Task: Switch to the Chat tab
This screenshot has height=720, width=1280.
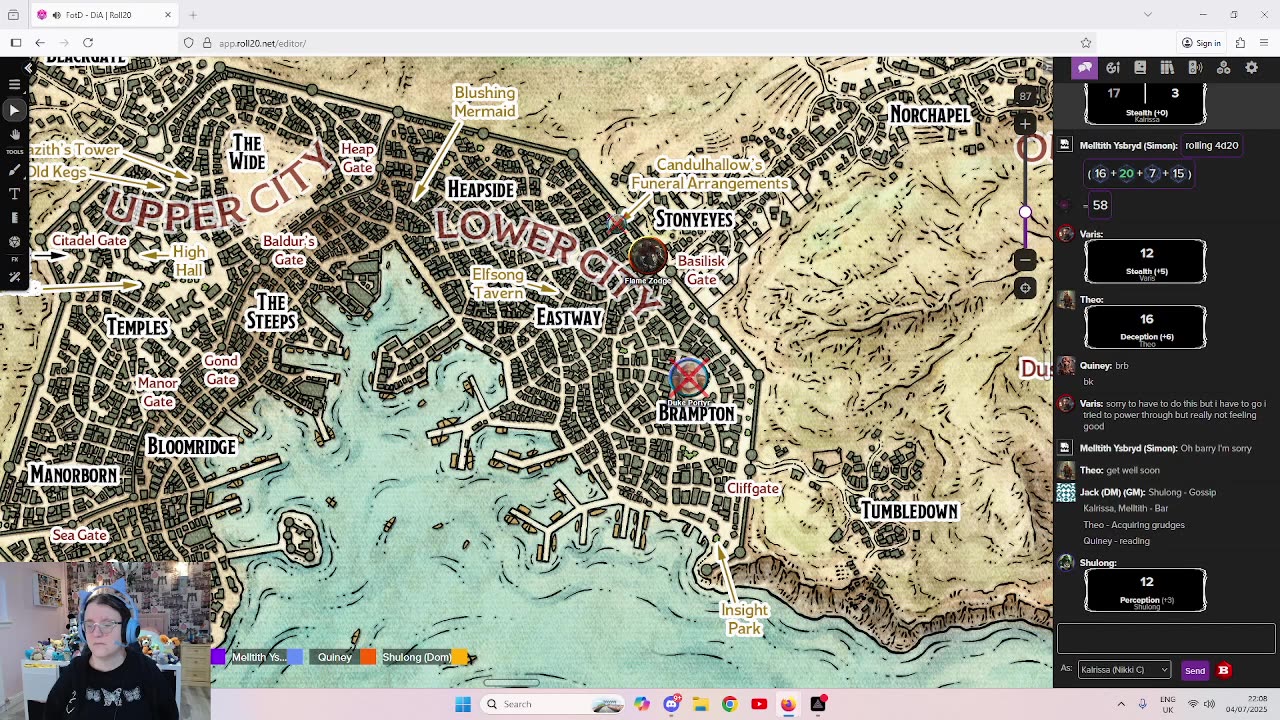Action: (x=1085, y=67)
